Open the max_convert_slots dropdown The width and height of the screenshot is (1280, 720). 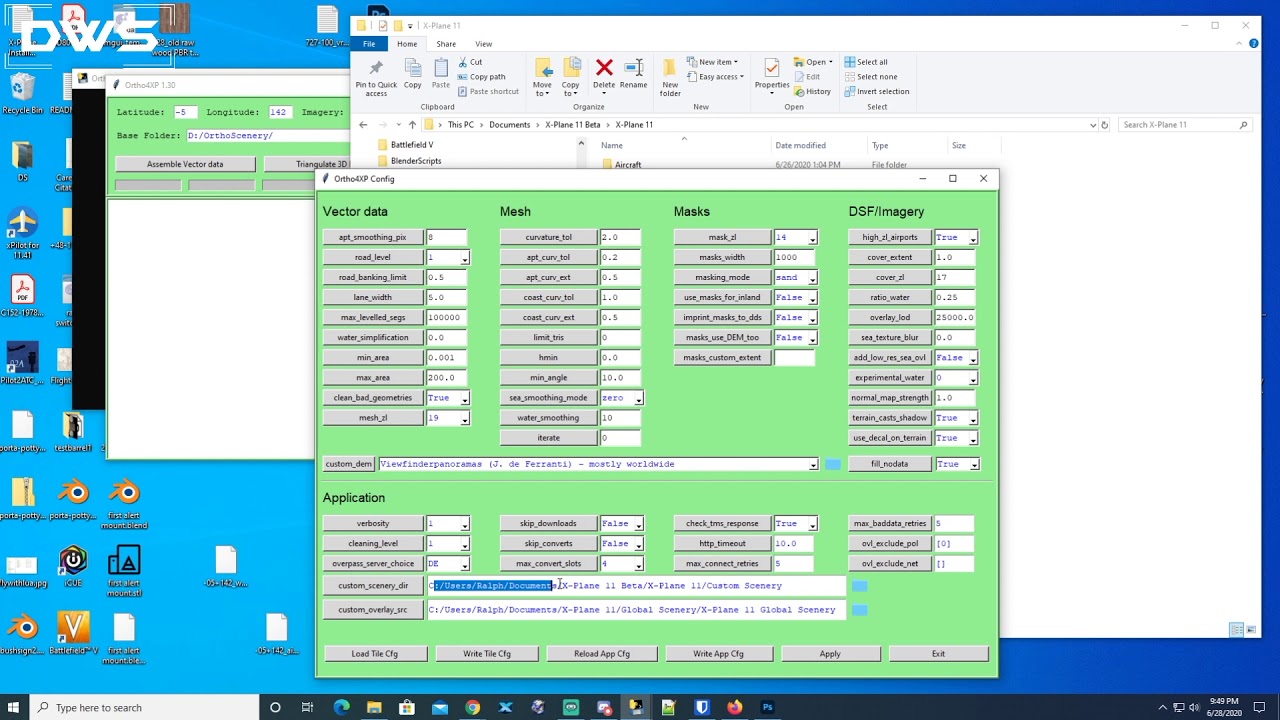tap(638, 564)
